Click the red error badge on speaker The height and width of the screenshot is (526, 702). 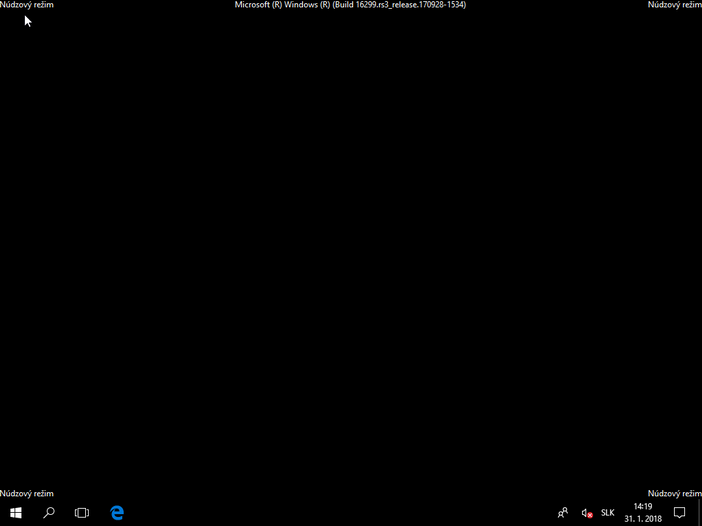pos(590,515)
